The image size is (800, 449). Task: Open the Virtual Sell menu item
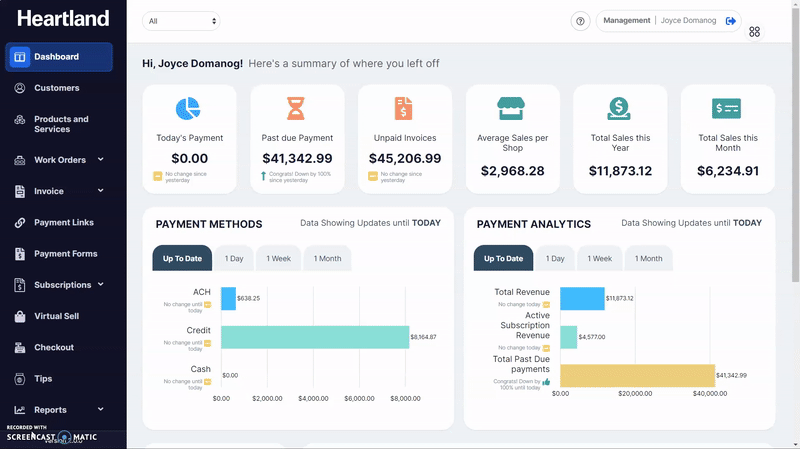click(x=56, y=316)
